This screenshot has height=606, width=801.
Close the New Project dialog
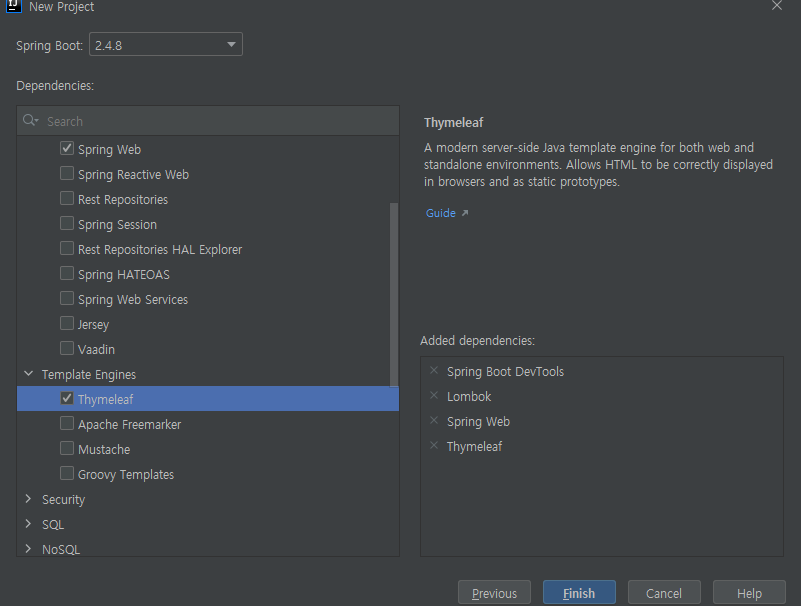coord(776,6)
